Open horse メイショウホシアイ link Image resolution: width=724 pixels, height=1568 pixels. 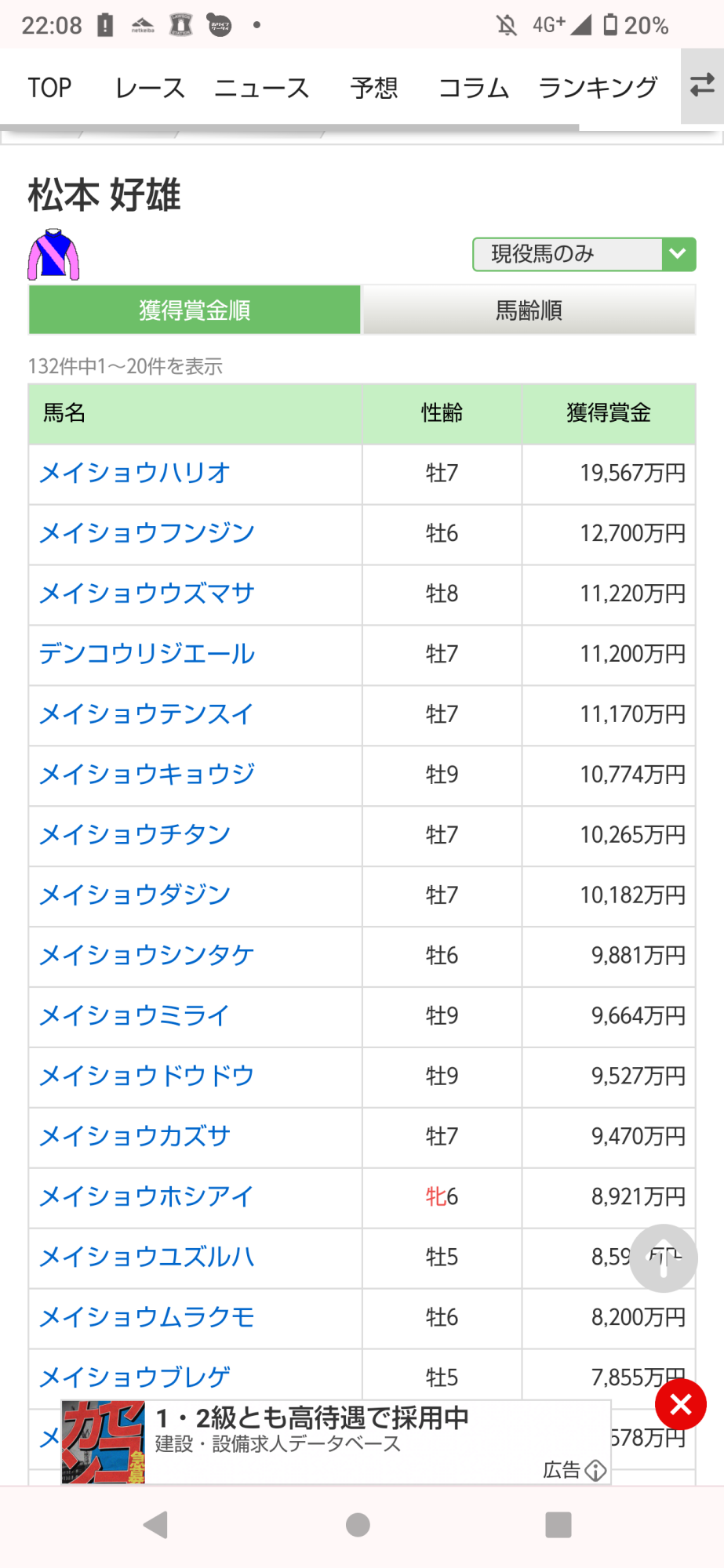[x=147, y=1196]
